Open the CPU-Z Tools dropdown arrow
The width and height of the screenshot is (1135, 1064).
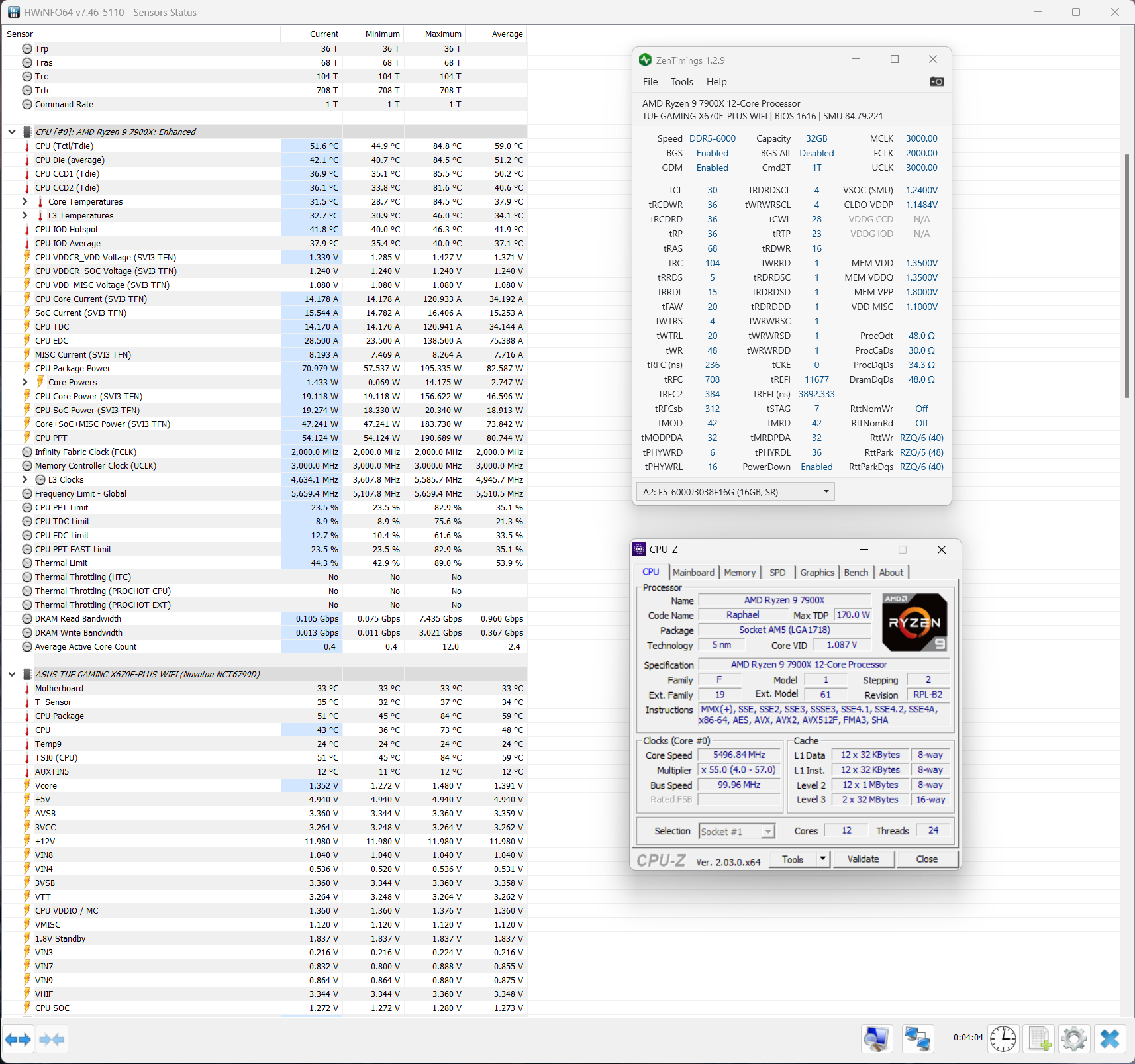point(822,859)
